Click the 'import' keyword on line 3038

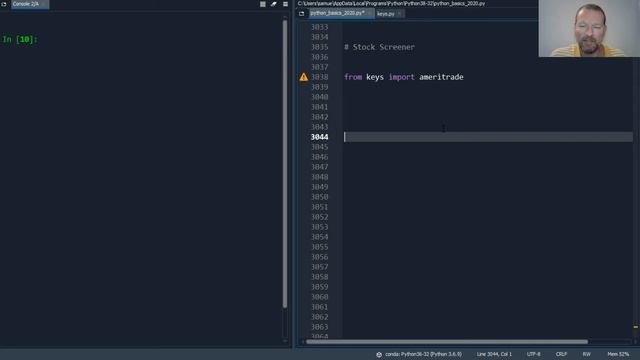401,77
